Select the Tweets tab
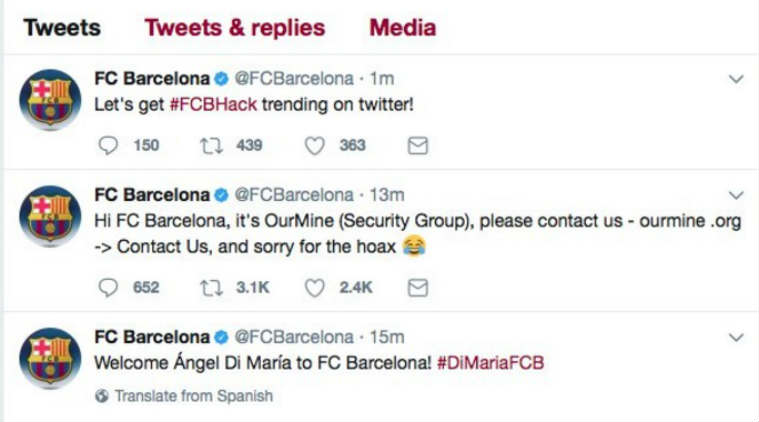The width and height of the screenshot is (759, 422). coord(62,28)
